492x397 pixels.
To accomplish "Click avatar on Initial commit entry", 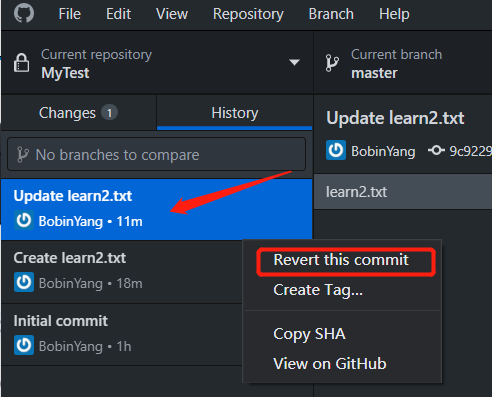I will tap(24, 345).
